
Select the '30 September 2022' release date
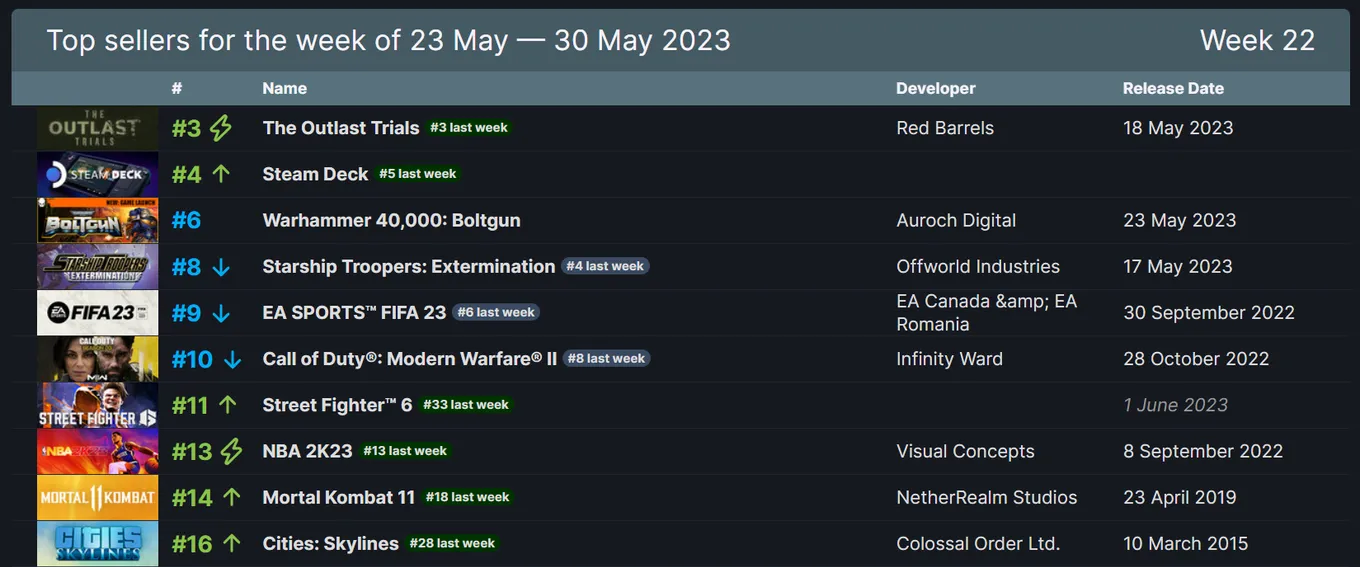point(1209,312)
